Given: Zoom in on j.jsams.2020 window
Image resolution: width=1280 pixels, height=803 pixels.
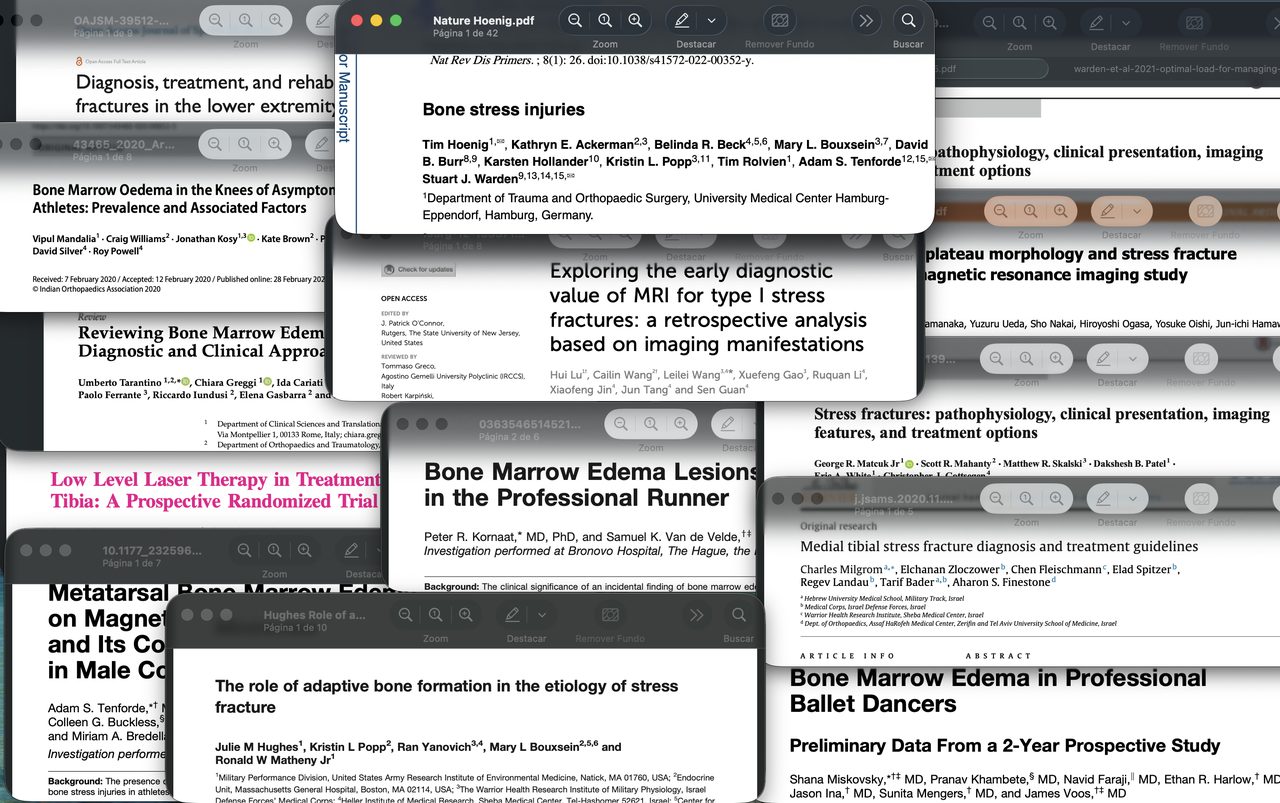Looking at the screenshot, I should (1057, 498).
